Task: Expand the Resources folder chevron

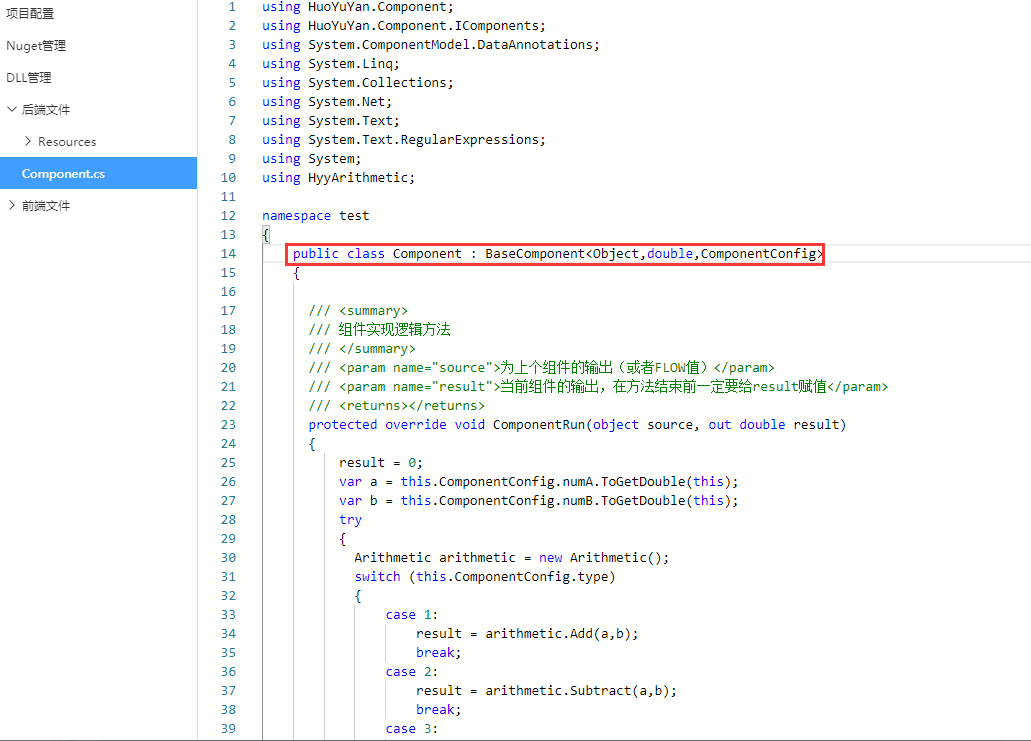Action: 27,142
